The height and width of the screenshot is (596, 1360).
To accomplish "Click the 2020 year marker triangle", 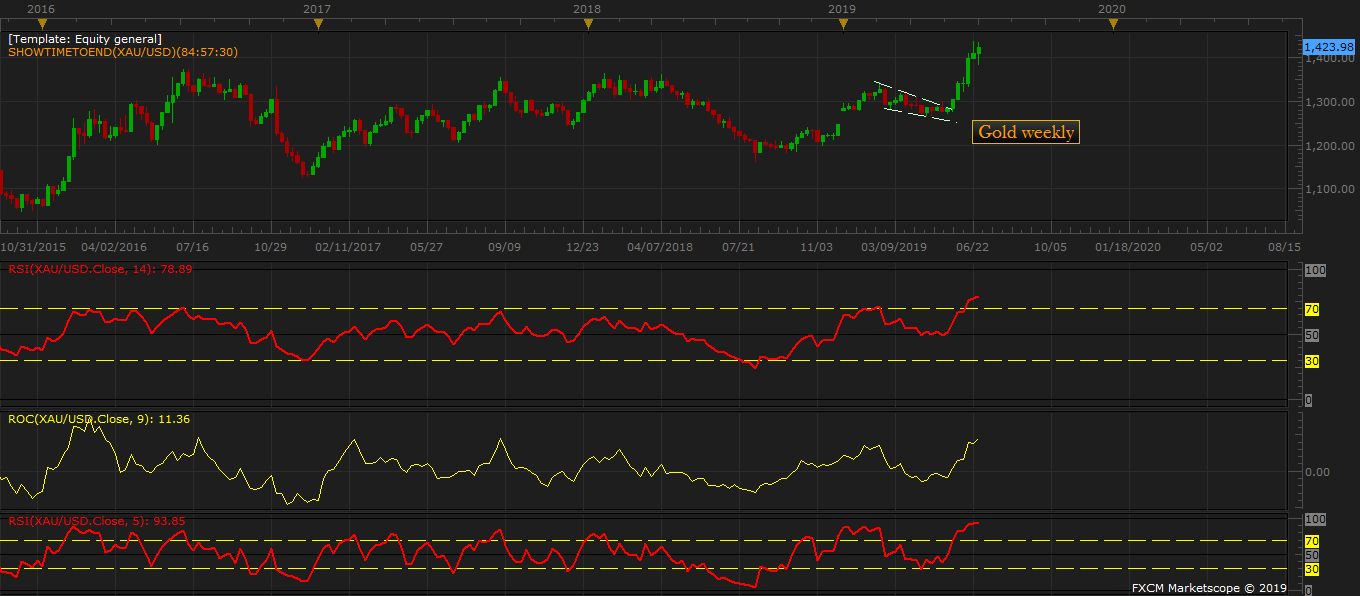I will [1113, 24].
